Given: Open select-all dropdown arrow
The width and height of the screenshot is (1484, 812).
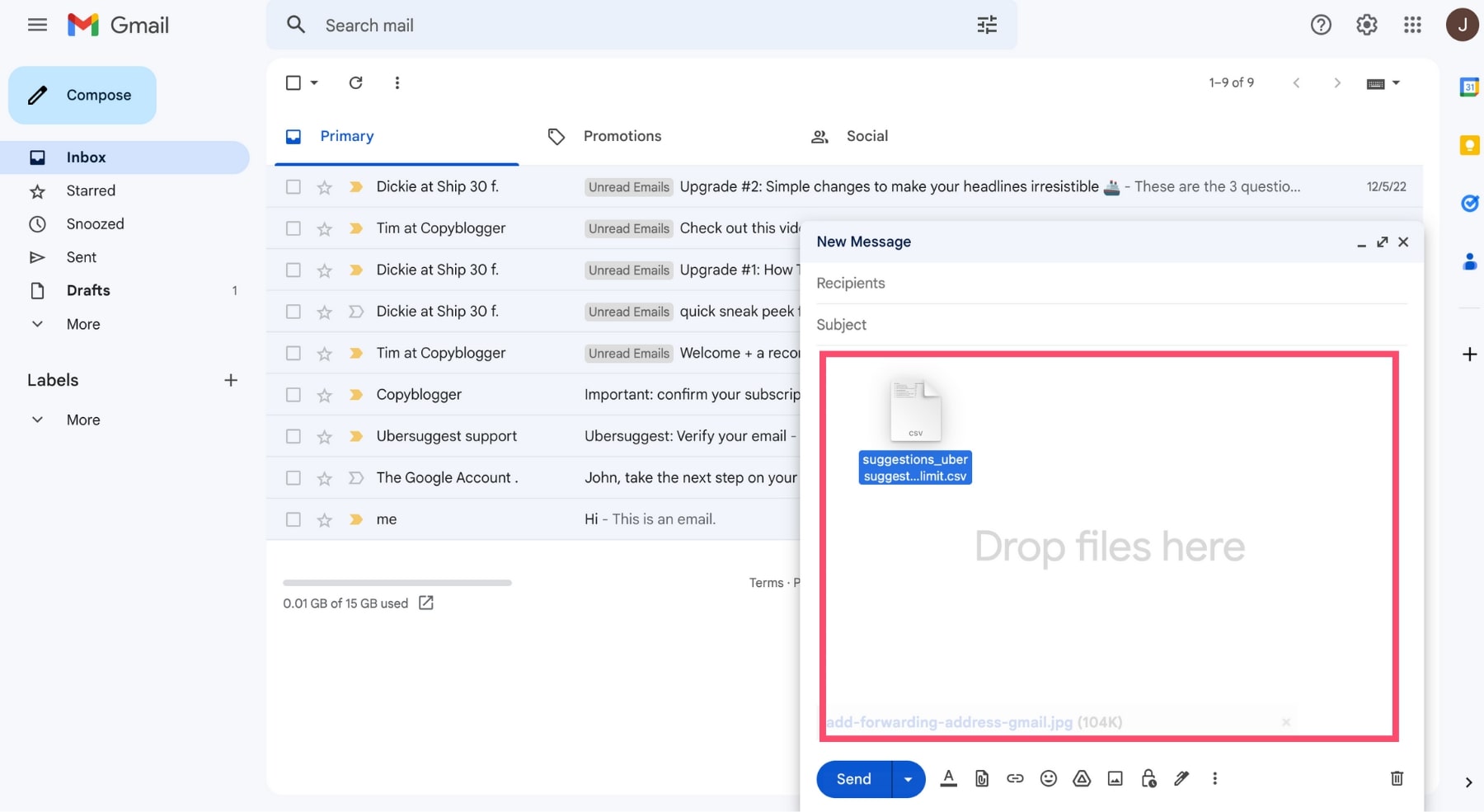Looking at the screenshot, I should 314,82.
